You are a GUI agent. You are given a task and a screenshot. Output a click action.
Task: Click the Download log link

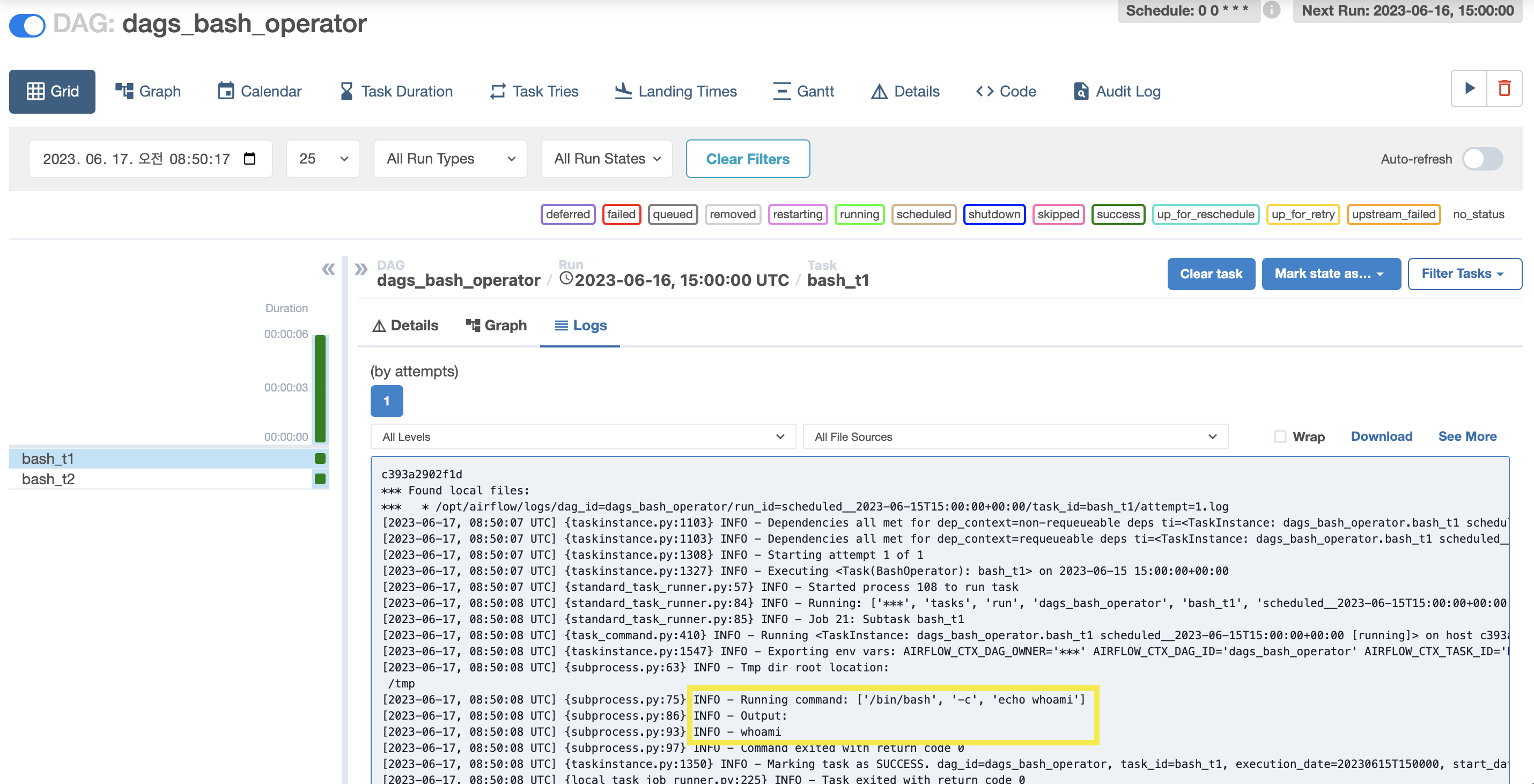[1381, 437]
